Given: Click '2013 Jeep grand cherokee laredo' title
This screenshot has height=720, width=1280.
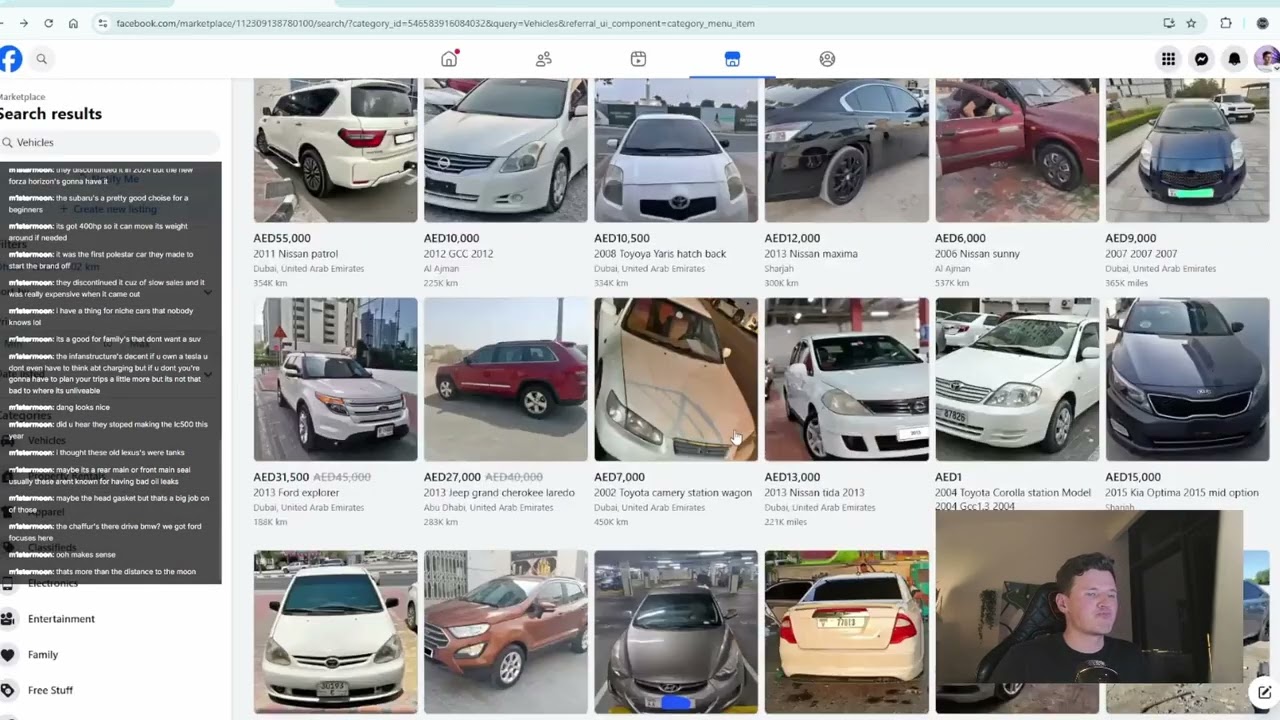Looking at the screenshot, I should click(x=497, y=493).
